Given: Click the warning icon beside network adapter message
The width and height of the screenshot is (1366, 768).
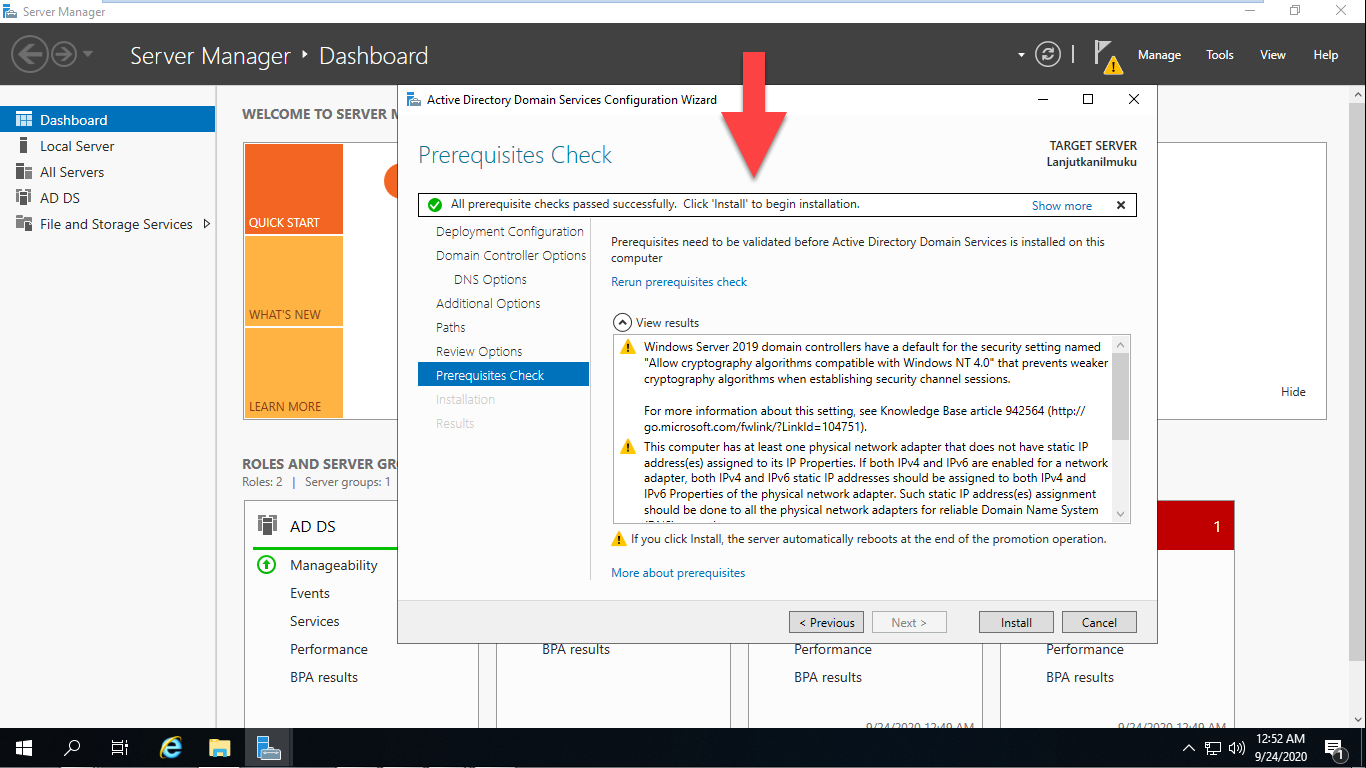Looking at the screenshot, I should [627, 447].
